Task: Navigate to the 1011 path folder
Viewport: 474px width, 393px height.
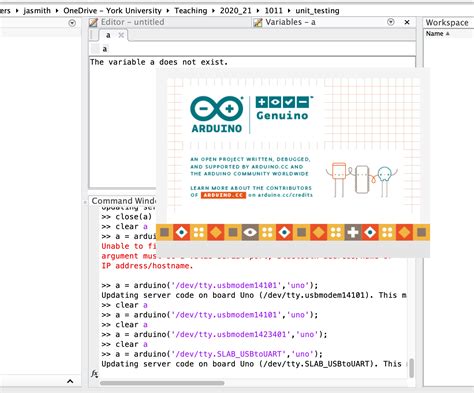Action: click(x=273, y=11)
